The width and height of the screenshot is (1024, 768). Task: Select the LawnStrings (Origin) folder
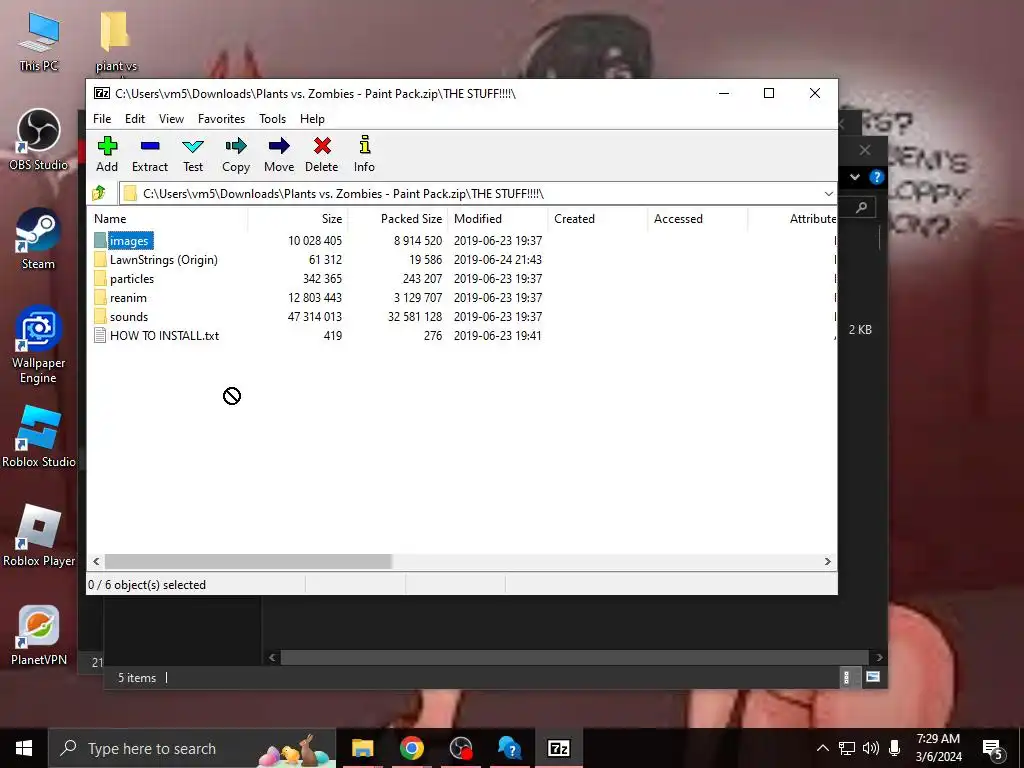pos(163,260)
